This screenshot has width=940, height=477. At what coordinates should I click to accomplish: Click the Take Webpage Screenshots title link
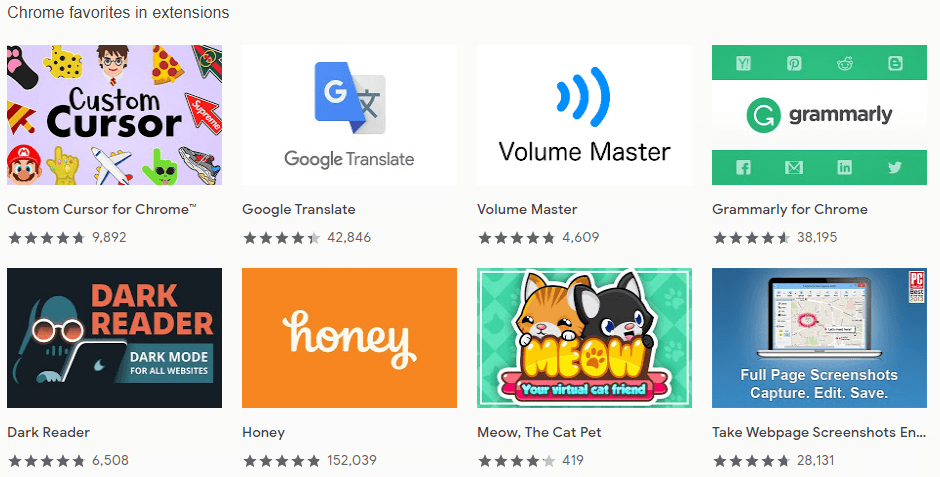tap(819, 432)
